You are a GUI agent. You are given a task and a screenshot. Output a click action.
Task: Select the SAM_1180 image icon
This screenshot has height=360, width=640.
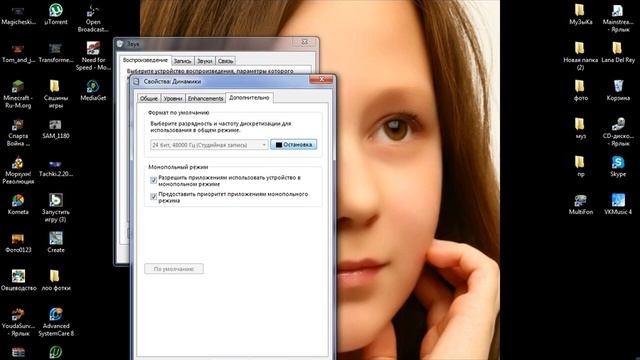coord(56,125)
